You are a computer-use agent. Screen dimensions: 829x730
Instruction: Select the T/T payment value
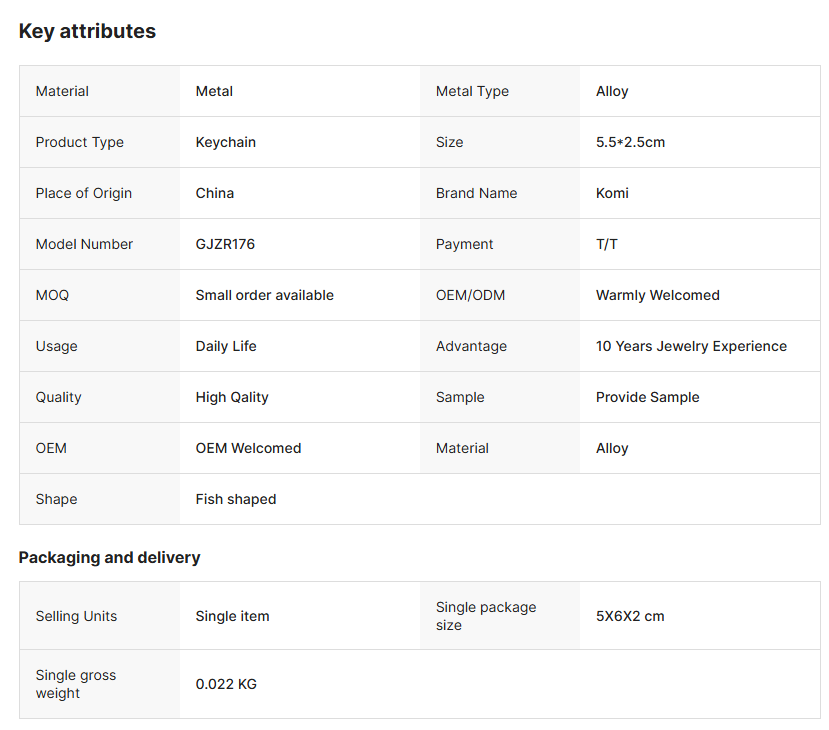pos(607,244)
